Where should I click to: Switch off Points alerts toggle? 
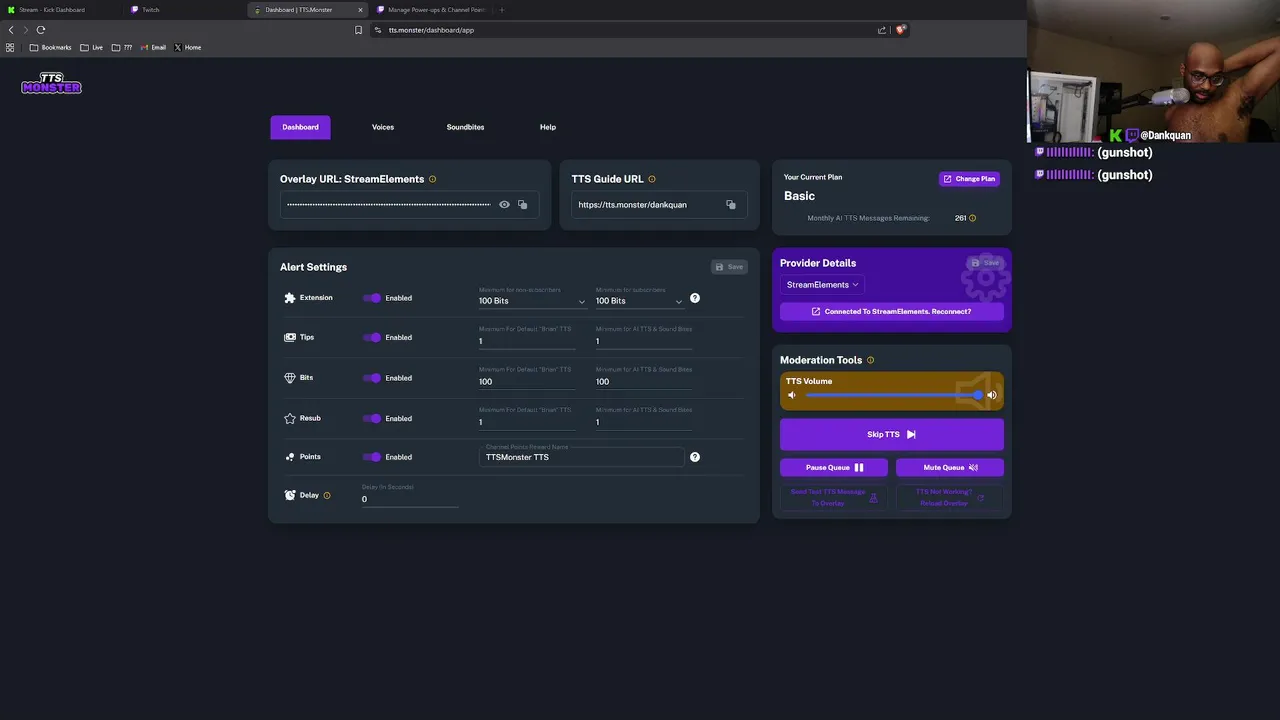click(x=372, y=457)
